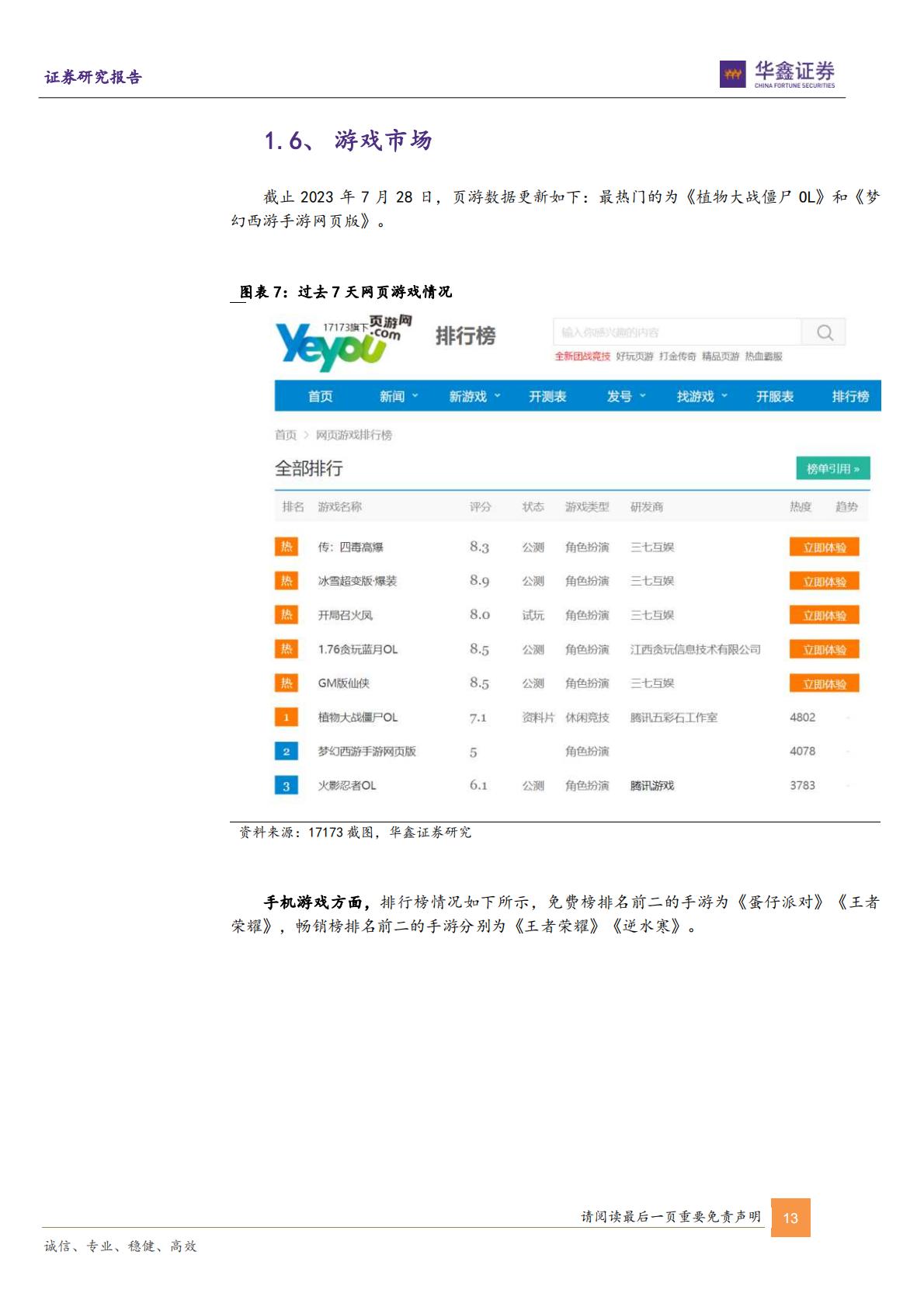Click the 证券研究报告 header text
Screen dimensions: 924x1307
coord(93,77)
